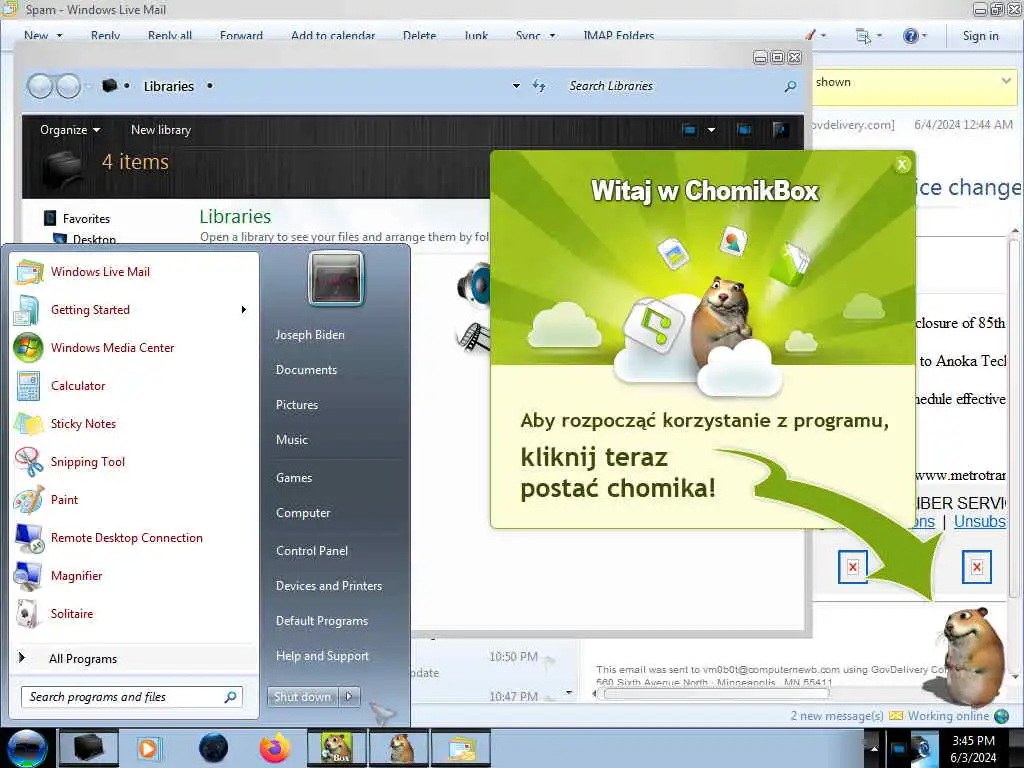Open Remote Desktop Connection
Screen dimensions: 1024x768
click(126, 537)
